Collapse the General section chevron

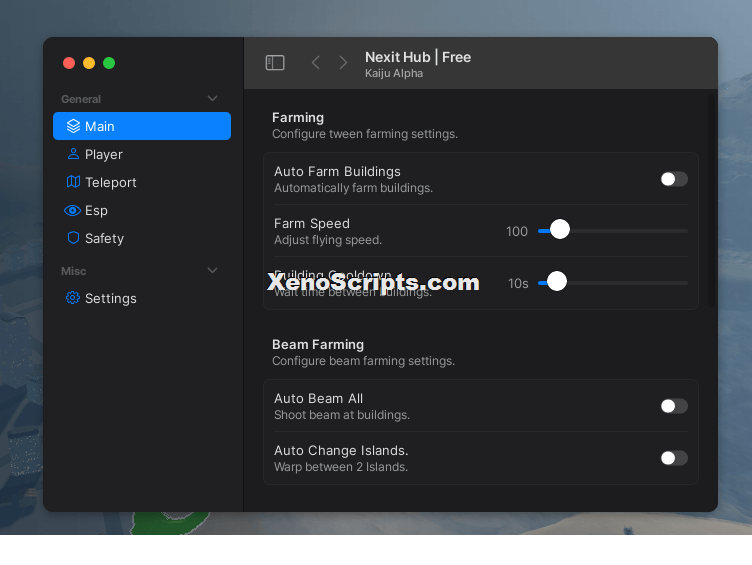coord(212,98)
